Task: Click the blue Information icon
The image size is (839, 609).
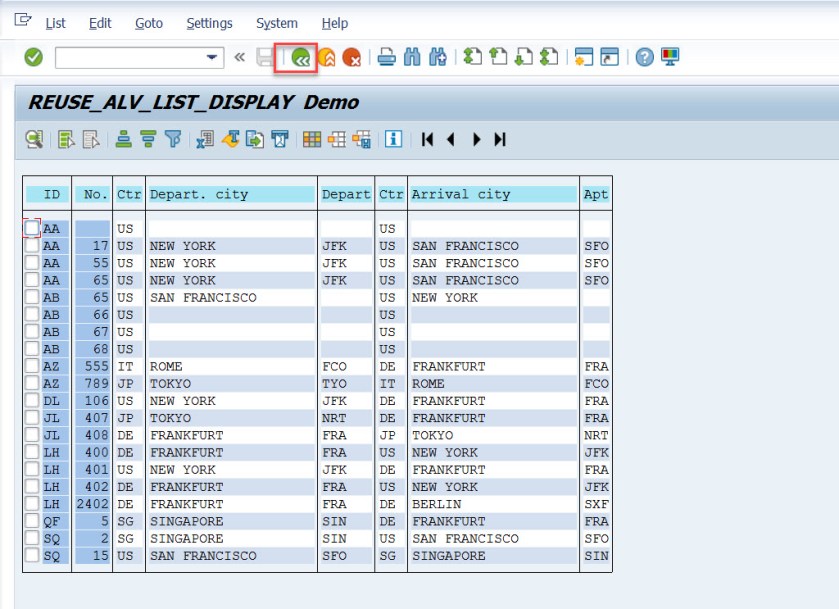Action: coord(393,139)
